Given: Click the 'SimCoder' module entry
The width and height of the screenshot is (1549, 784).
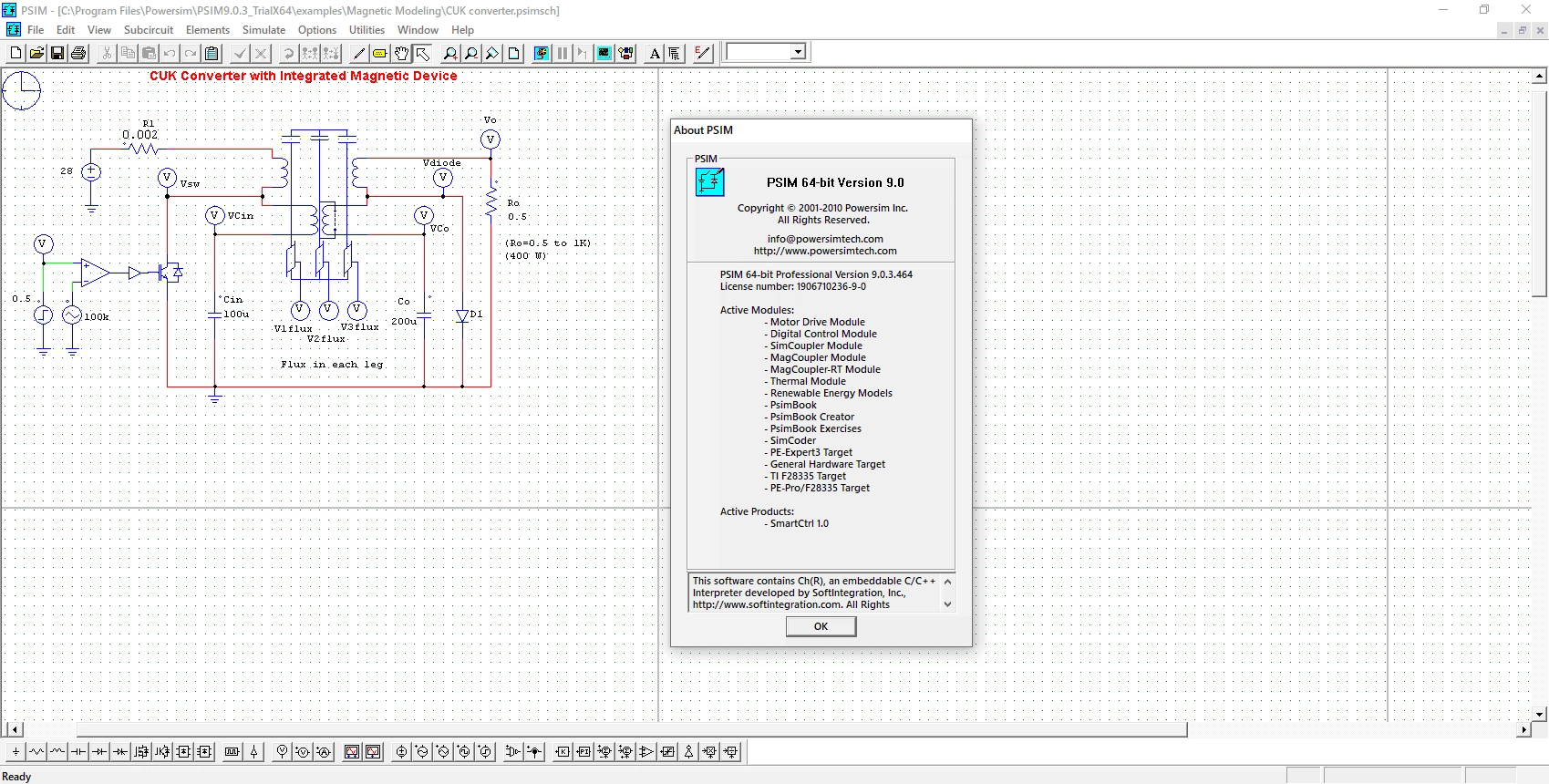Looking at the screenshot, I should [x=791, y=440].
